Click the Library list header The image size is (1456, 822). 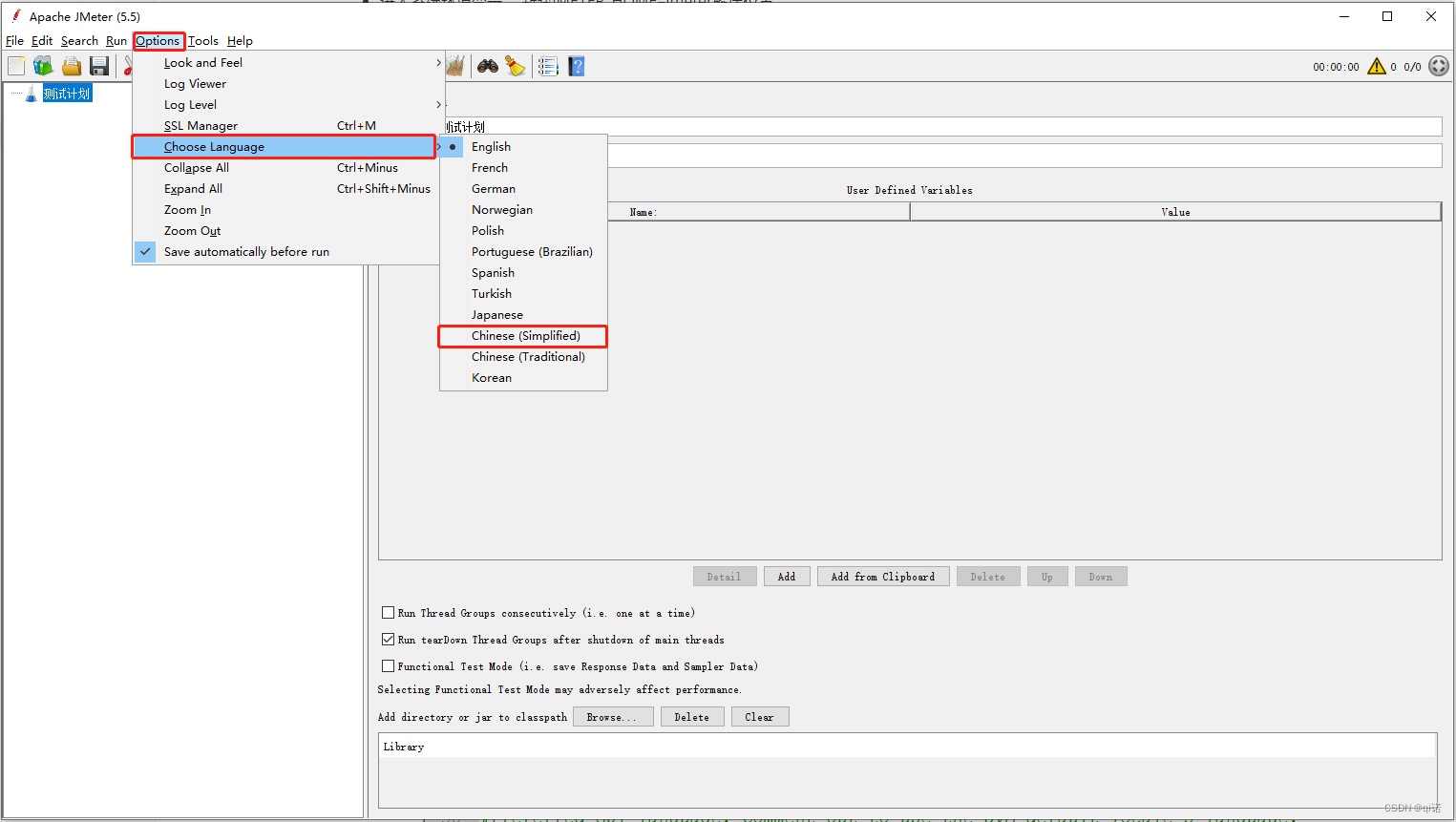coord(908,747)
